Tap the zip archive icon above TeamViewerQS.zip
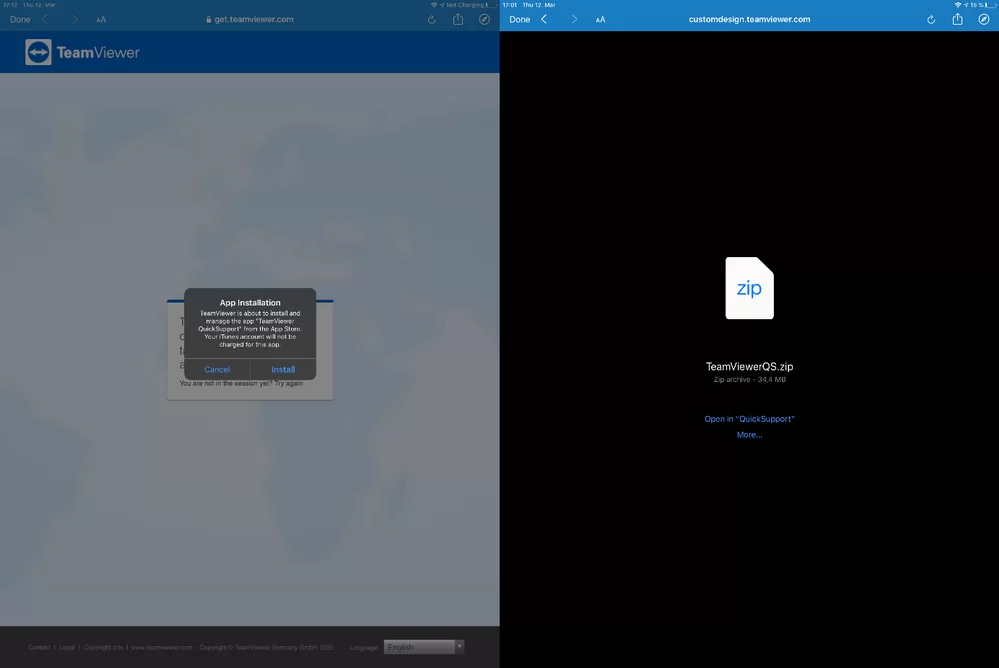The image size is (999, 668). click(x=749, y=287)
